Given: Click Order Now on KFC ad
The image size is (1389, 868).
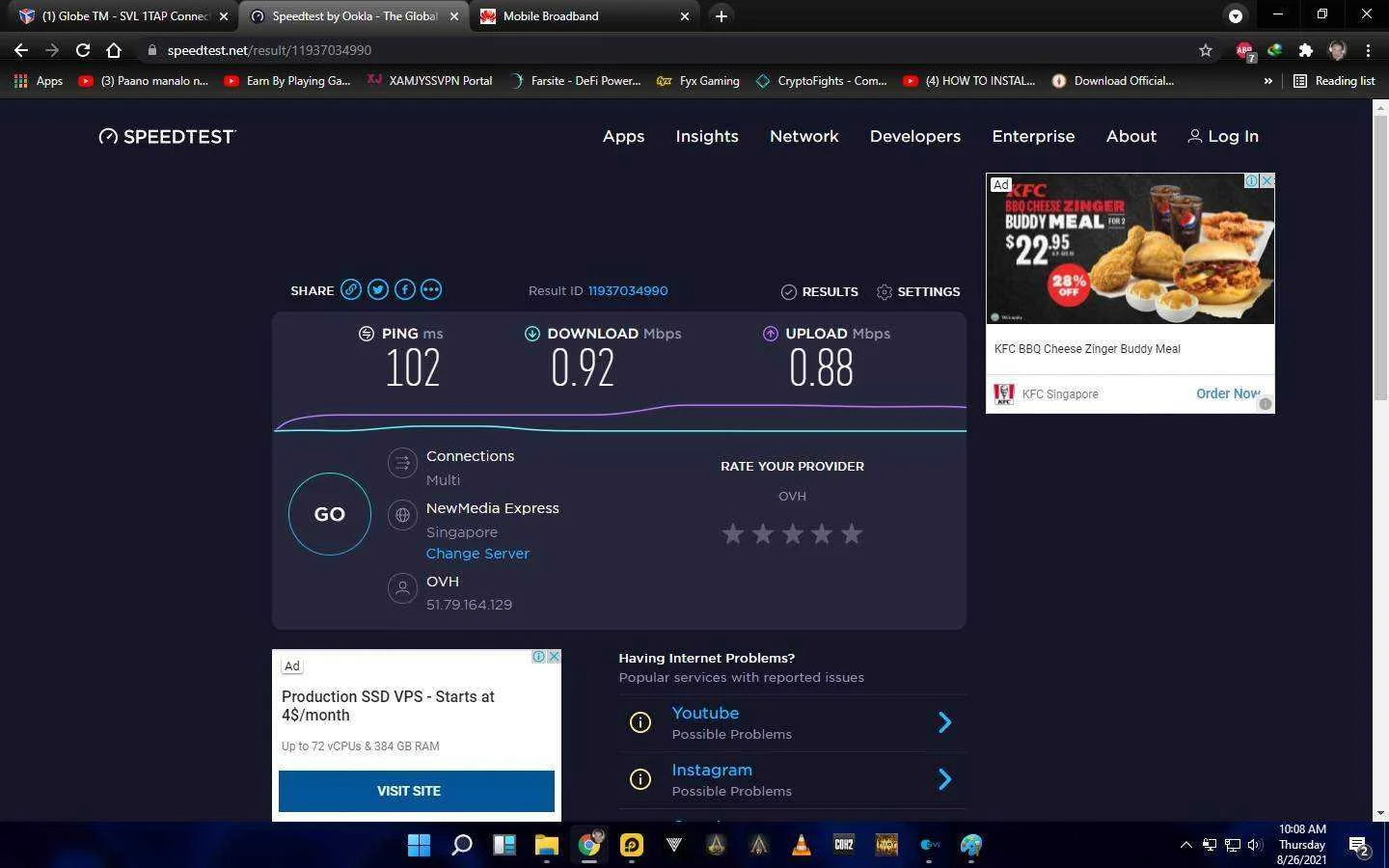Looking at the screenshot, I should tap(1228, 393).
